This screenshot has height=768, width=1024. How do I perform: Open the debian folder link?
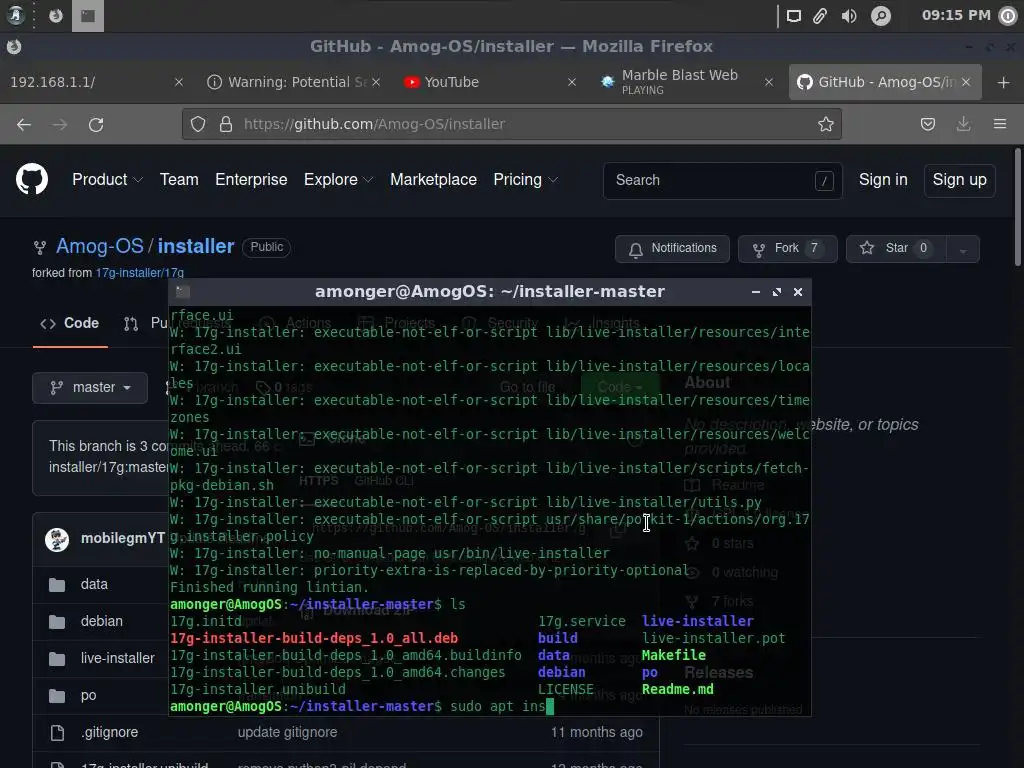point(101,622)
